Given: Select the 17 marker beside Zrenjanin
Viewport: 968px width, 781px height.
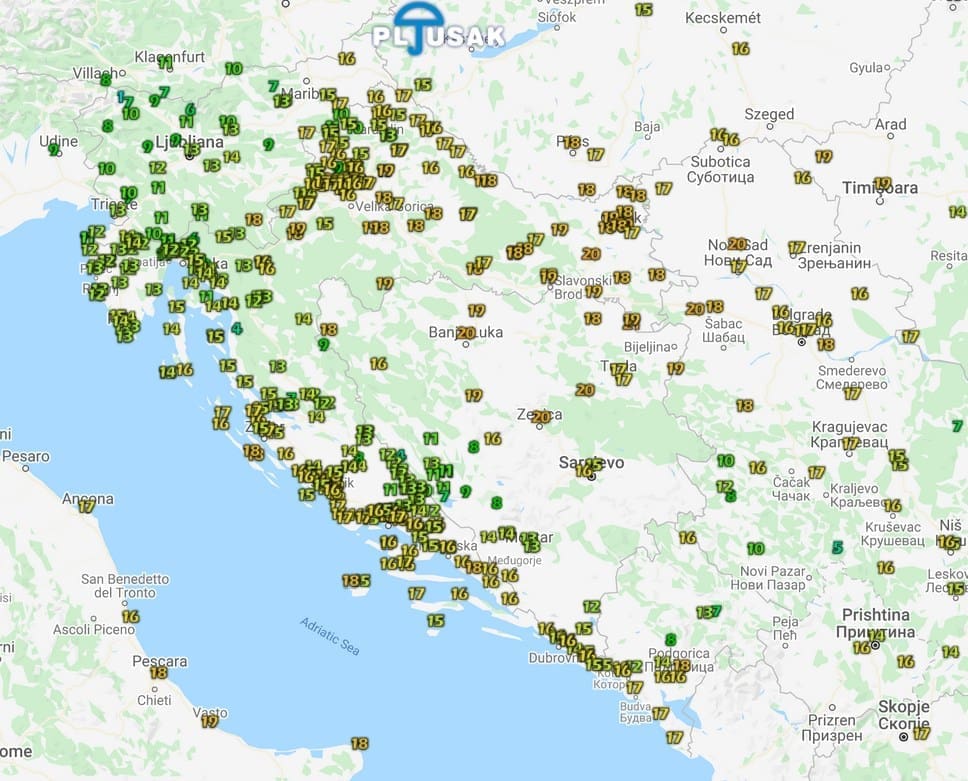Looking at the screenshot, I should pos(796,247).
